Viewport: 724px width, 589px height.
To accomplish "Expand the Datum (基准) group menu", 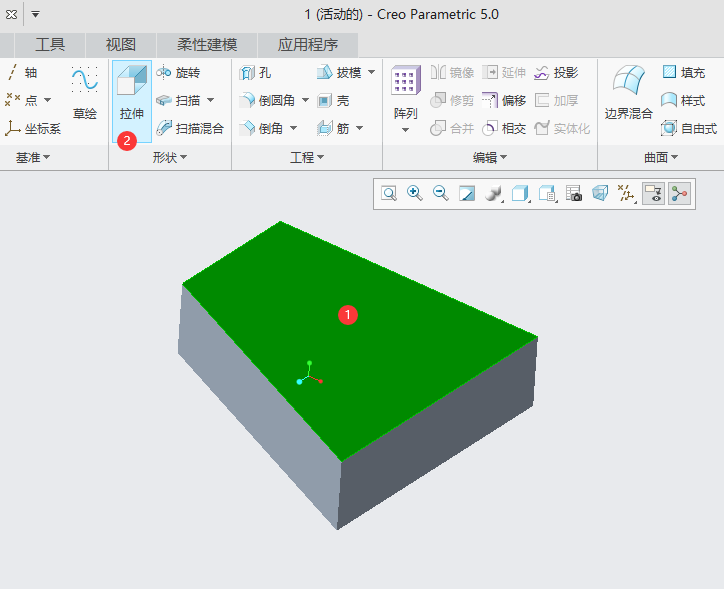I will (33, 158).
